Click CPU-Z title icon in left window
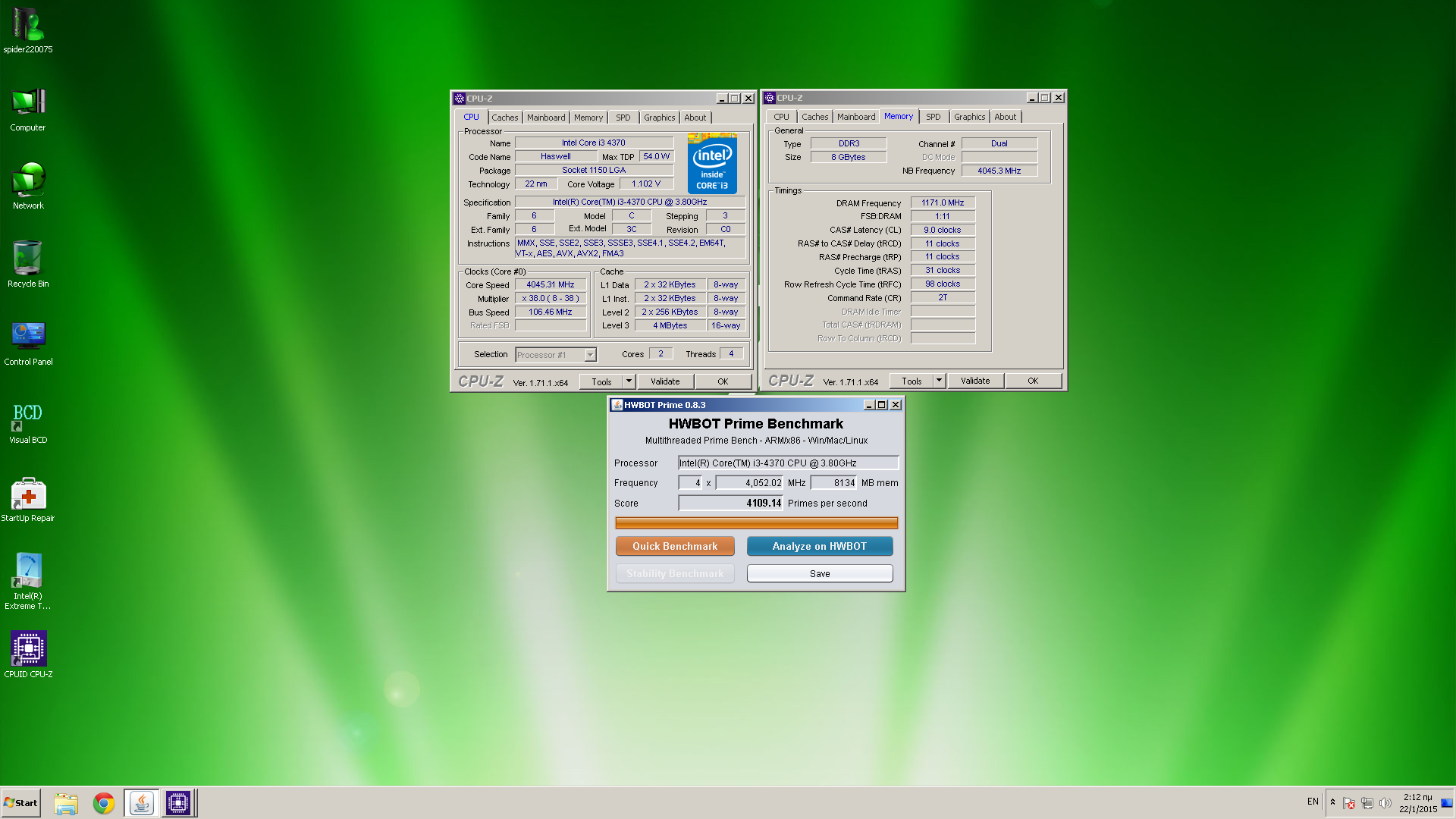1456x819 pixels. (x=459, y=99)
